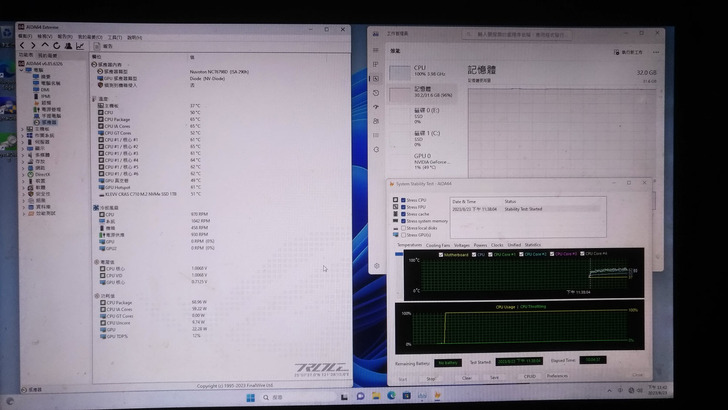Open Task Manager Details page icon
Screen dimensions: 728x410
[x=376, y=135]
